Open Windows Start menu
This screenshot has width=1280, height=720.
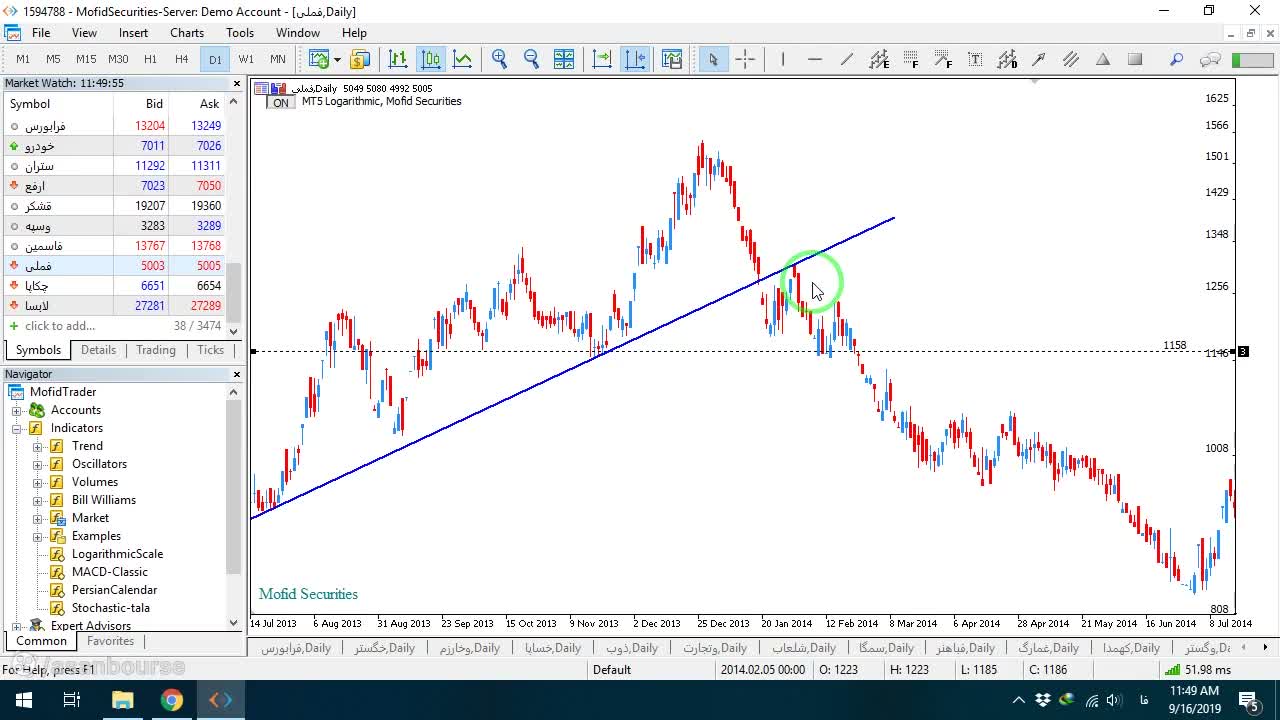[x=23, y=700]
